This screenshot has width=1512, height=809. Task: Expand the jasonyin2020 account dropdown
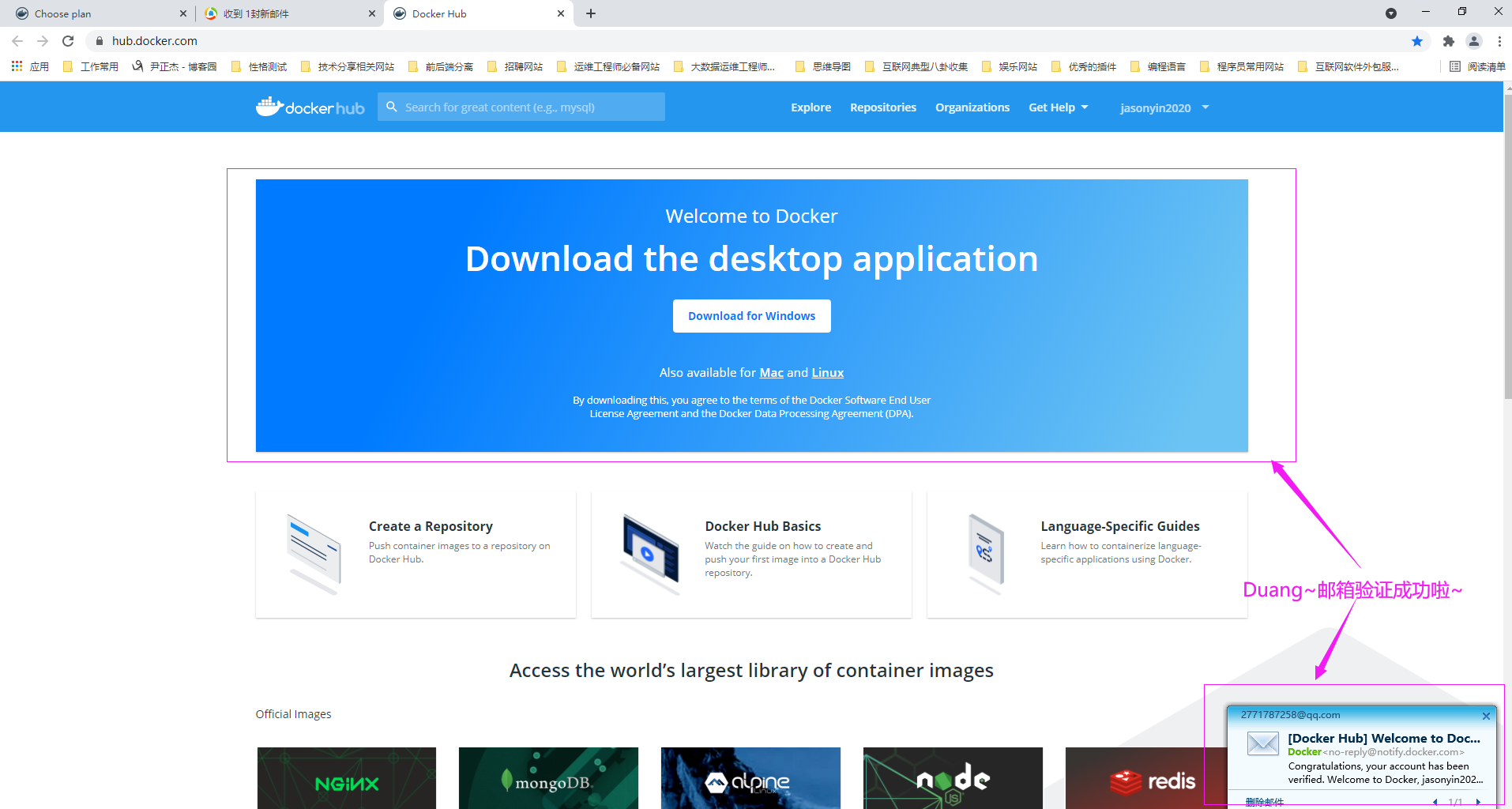click(1164, 107)
